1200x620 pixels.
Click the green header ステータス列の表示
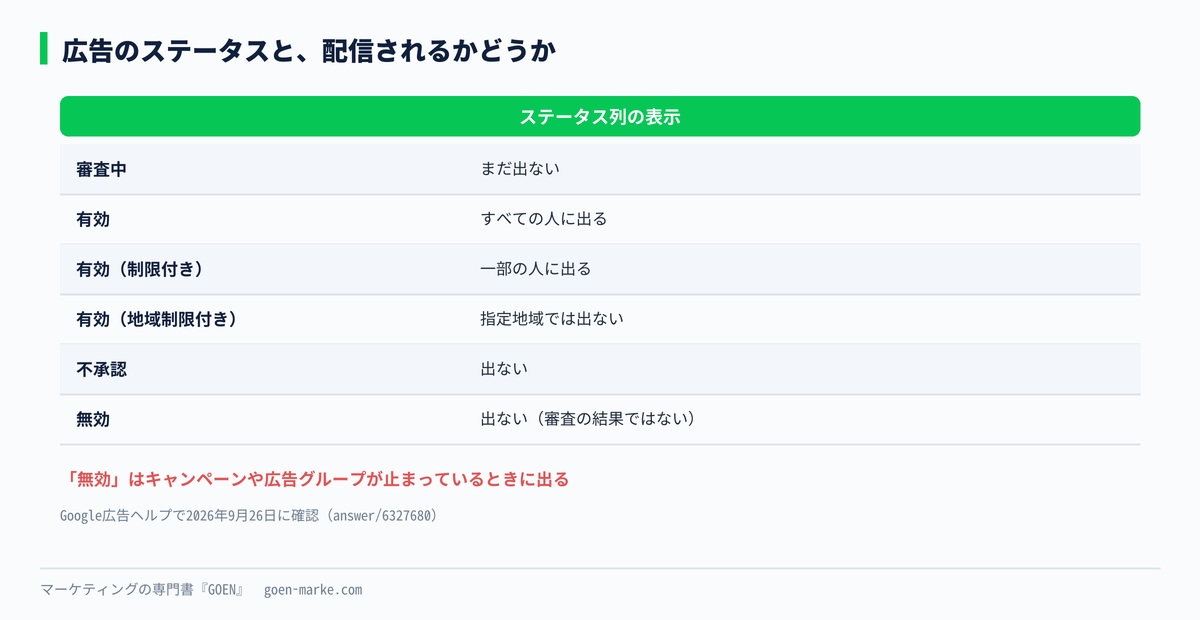coord(600,116)
